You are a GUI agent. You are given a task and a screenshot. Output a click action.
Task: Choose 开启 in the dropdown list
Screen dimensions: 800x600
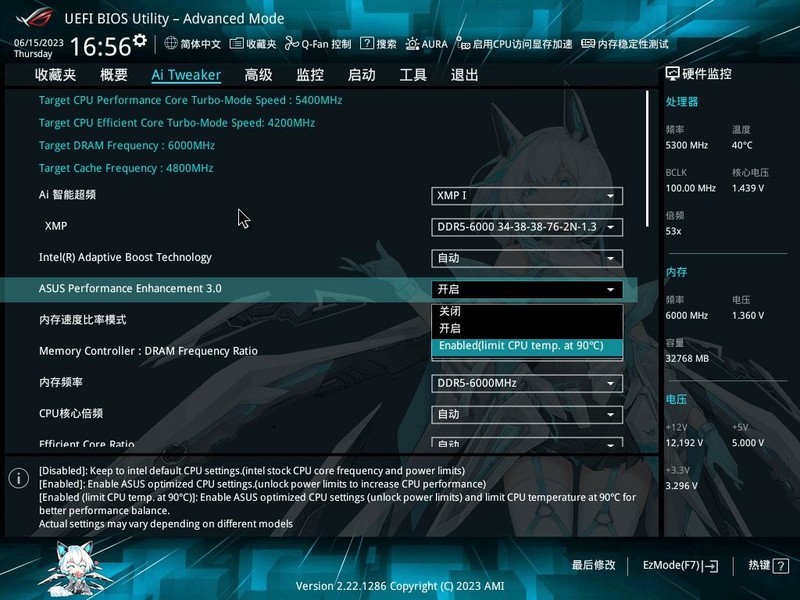(527, 328)
